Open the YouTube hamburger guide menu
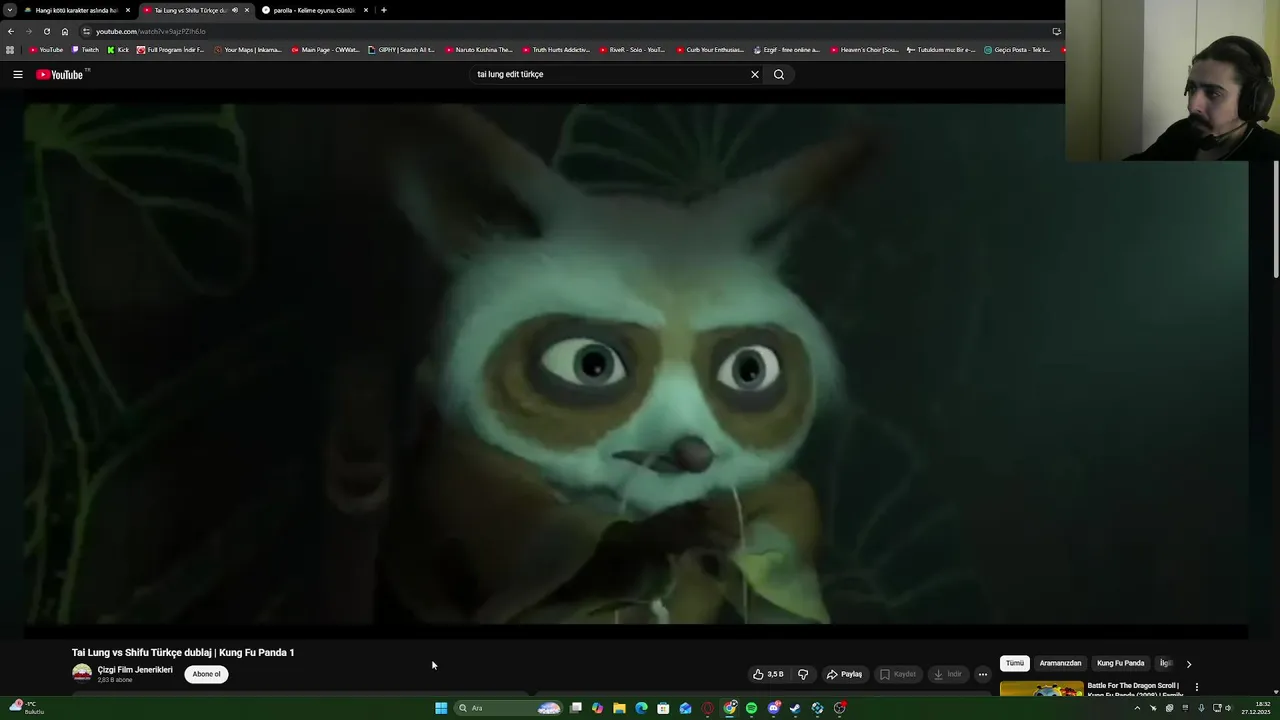Screen dimensions: 1280x720 (x=17, y=74)
